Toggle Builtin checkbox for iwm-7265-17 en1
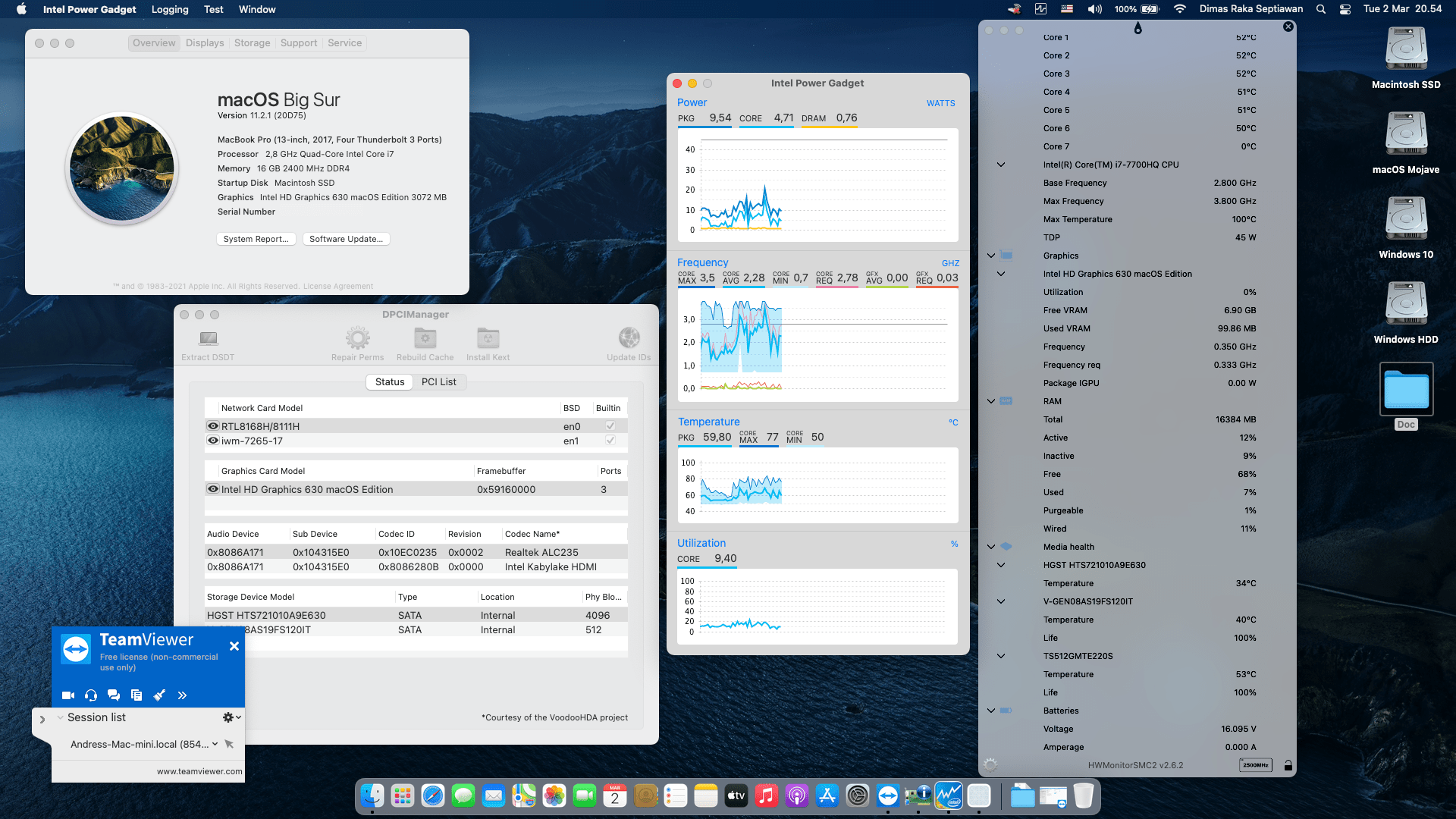The image size is (1456, 819). 610,441
